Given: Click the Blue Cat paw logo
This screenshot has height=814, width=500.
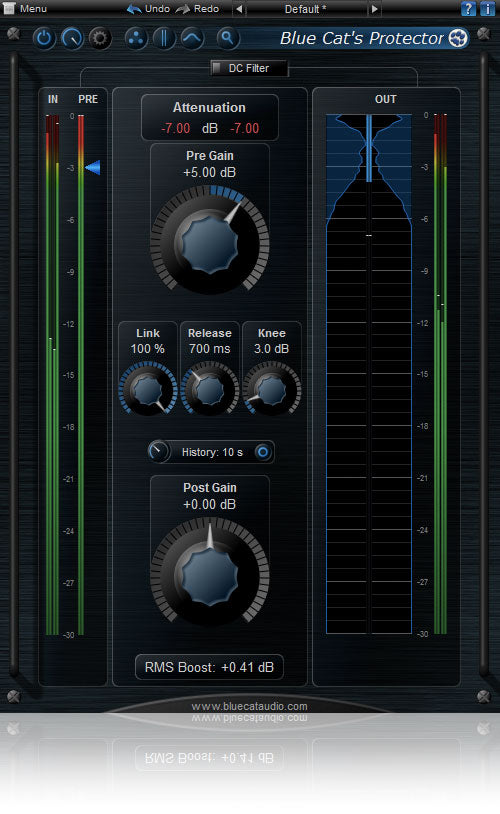Looking at the screenshot, I should (x=458, y=38).
